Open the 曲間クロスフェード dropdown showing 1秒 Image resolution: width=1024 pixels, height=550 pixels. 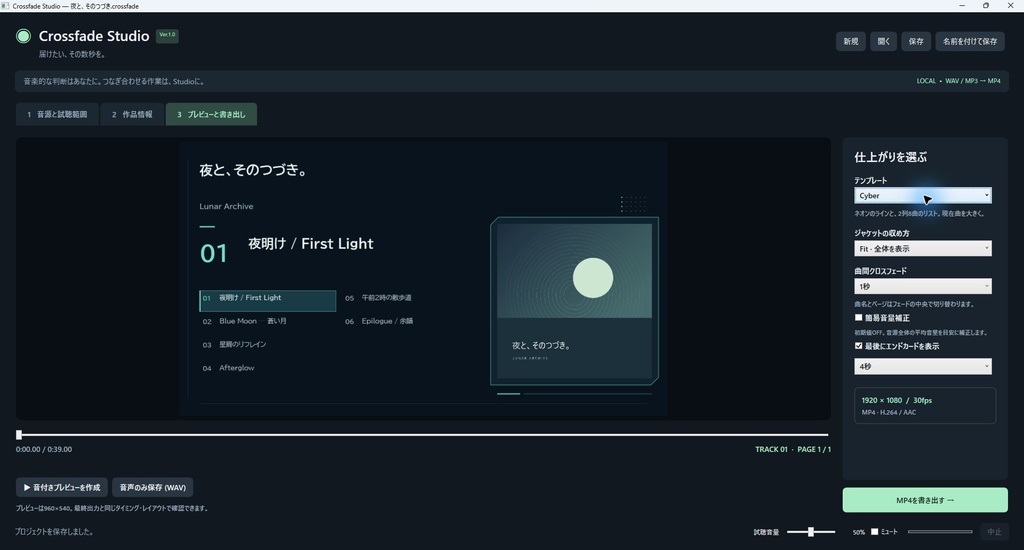(x=923, y=286)
